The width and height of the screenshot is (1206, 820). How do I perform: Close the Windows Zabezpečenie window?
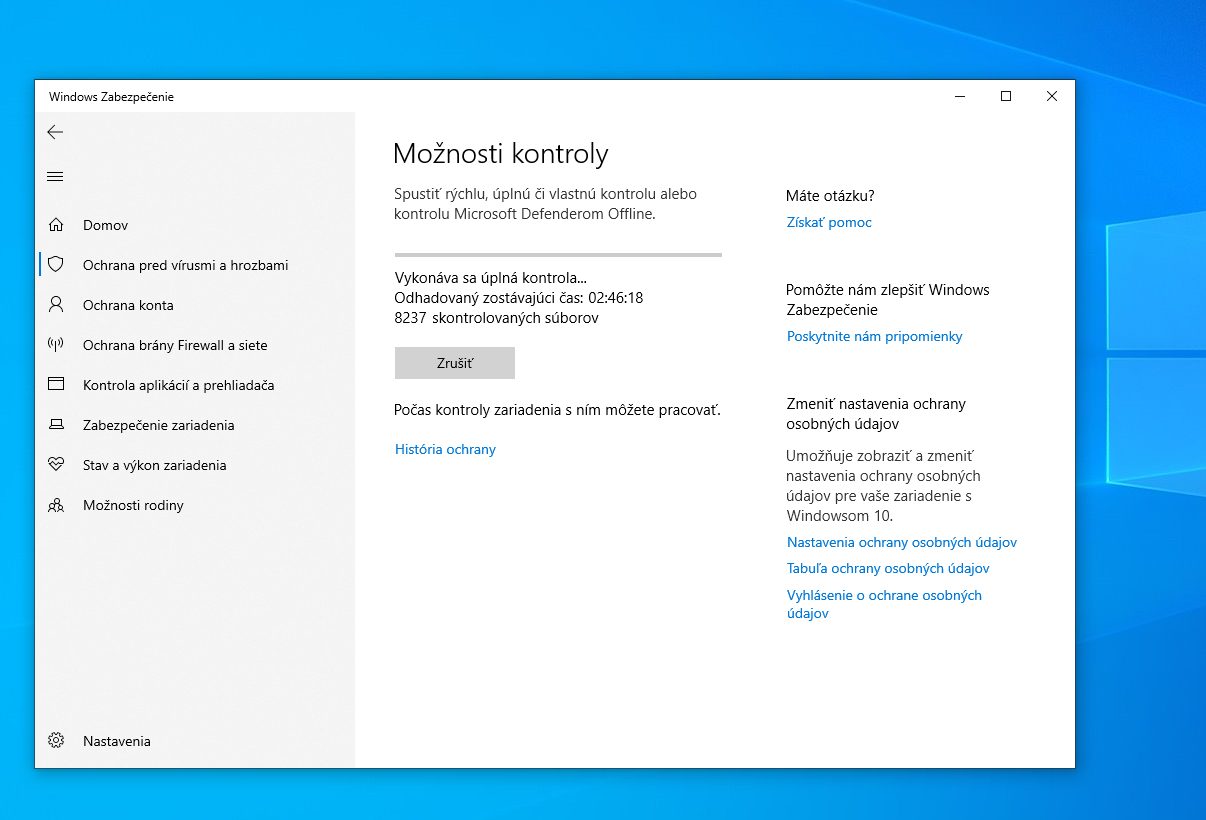(x=1052, y=96)
